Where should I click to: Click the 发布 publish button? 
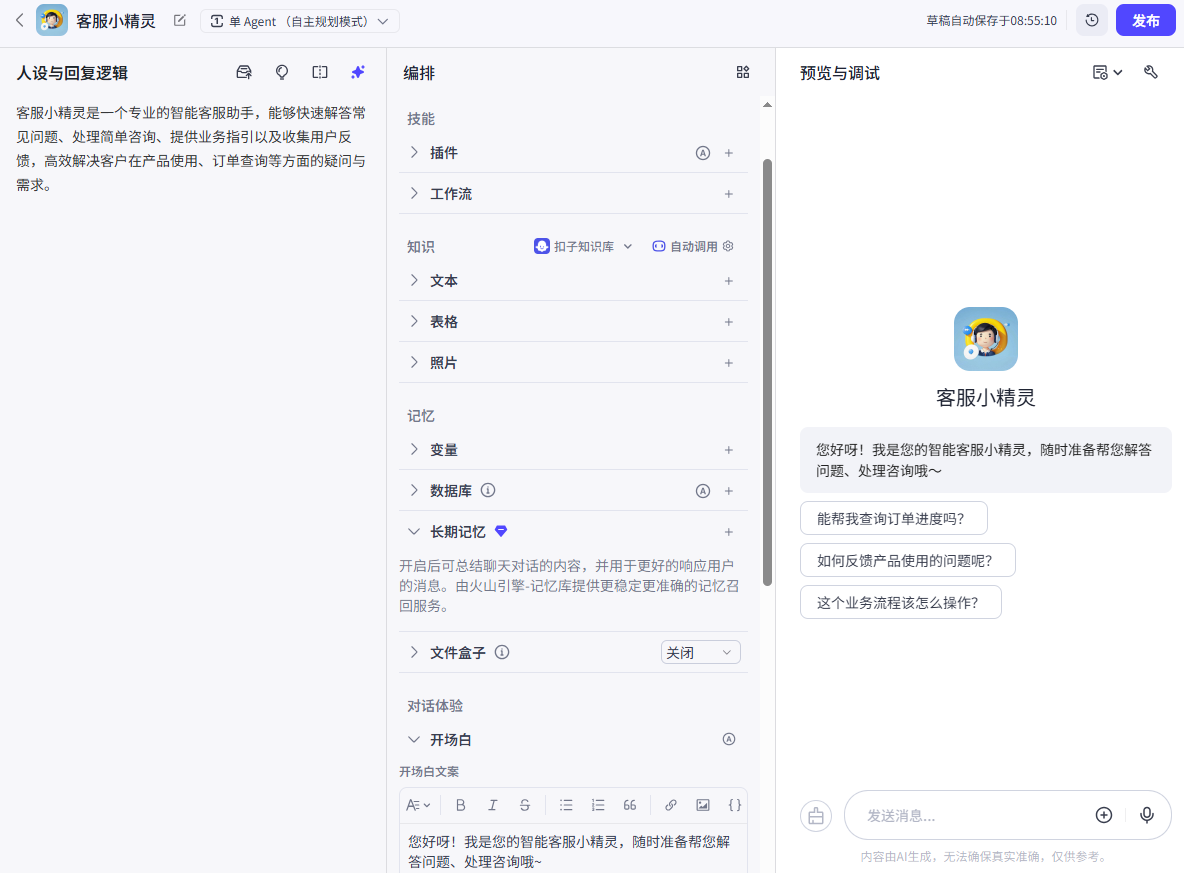(1145, 20)
